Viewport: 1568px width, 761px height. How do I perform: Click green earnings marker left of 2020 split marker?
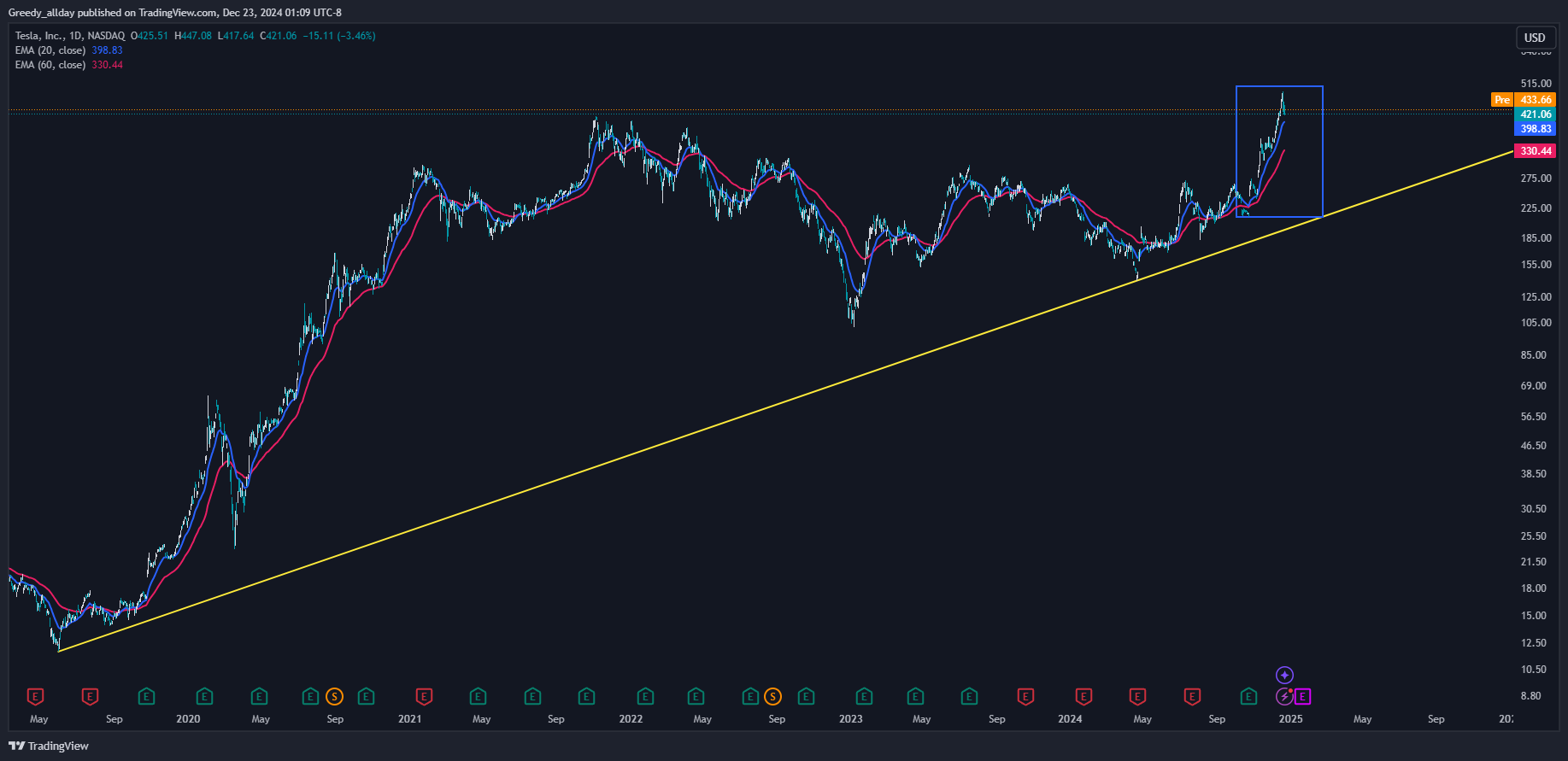[x=310, y=697]
